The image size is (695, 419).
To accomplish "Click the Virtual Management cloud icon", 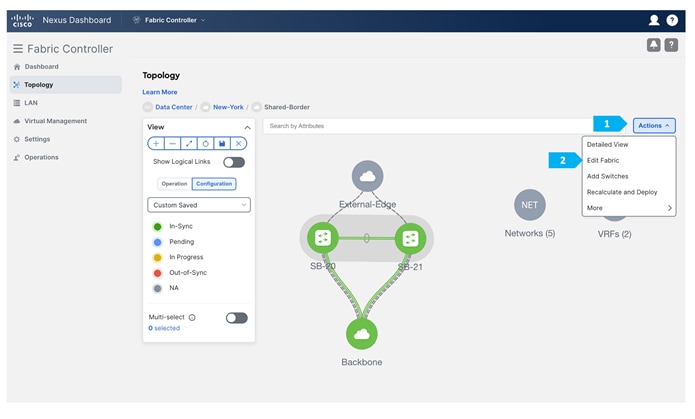I will click(x=17, y=121).
